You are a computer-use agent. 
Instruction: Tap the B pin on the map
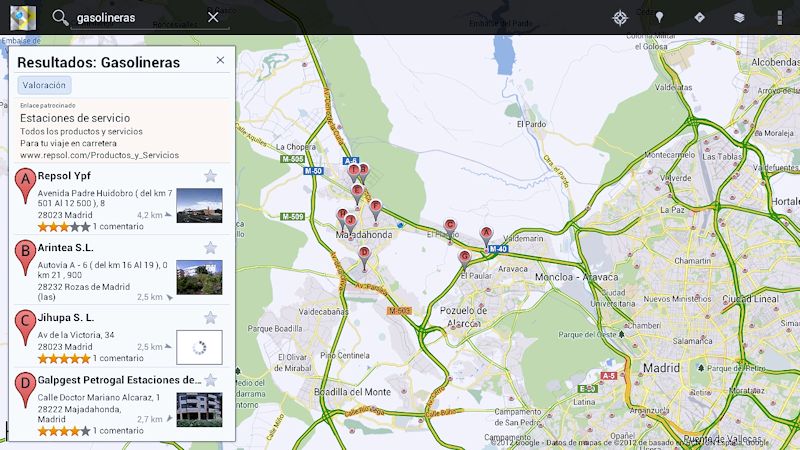[x=364, y=173]
